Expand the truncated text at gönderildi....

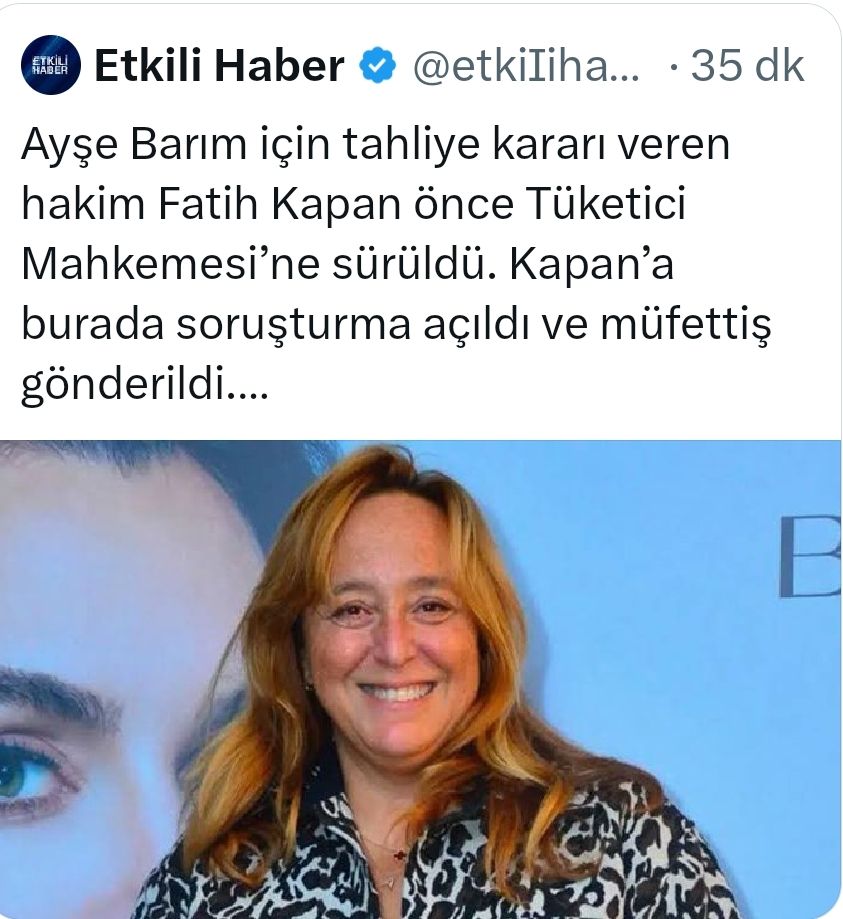click(x=145, y=385)
